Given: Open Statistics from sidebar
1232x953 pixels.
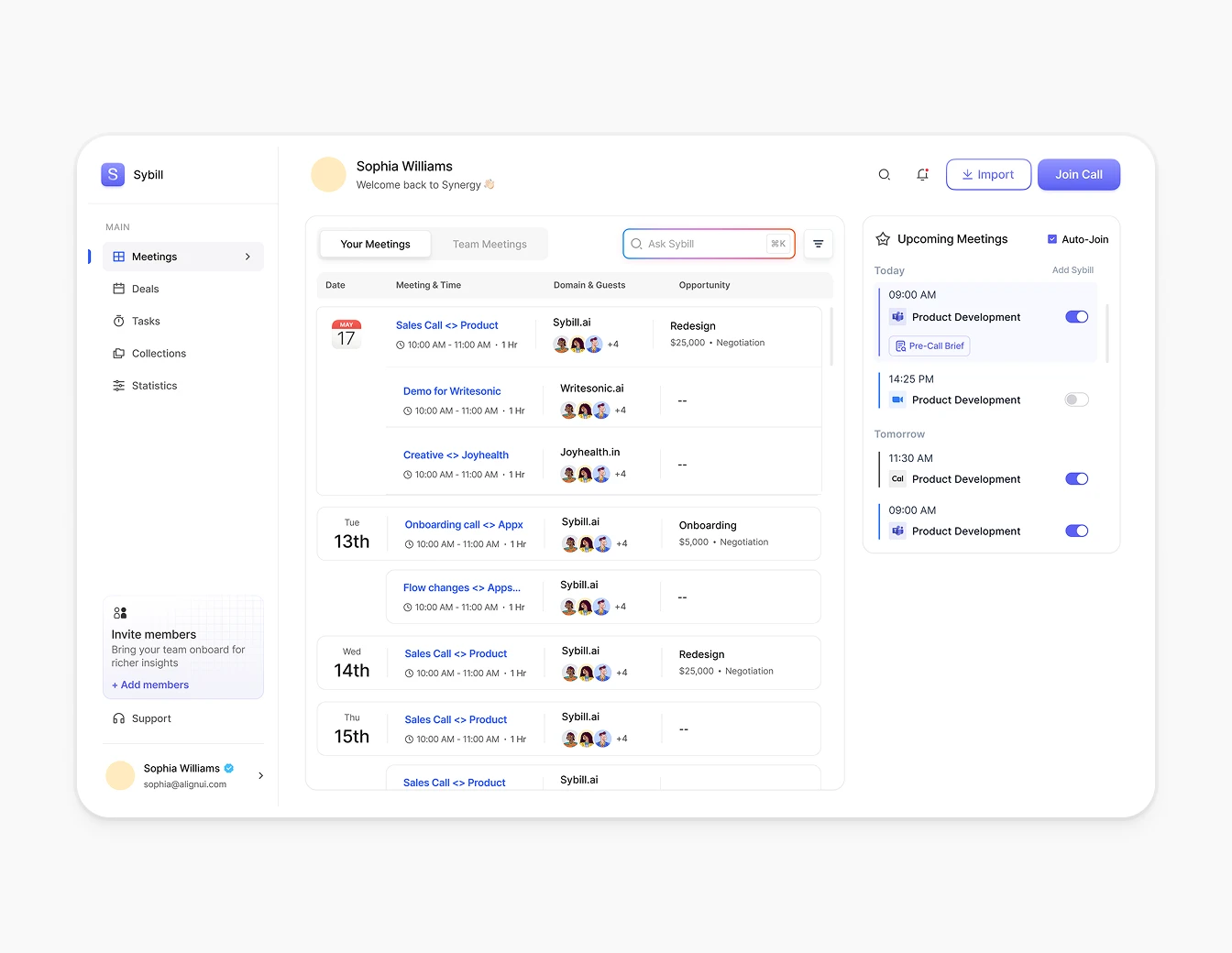Looking at the screenshot, I should (x=154, y=386).
